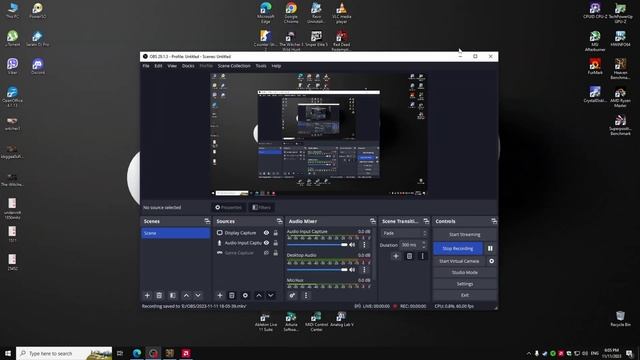This screenshot has width=640, height=360.
Task: Open Tools menu in OBS
Action: pyautogui.click(x=261, y=66)
